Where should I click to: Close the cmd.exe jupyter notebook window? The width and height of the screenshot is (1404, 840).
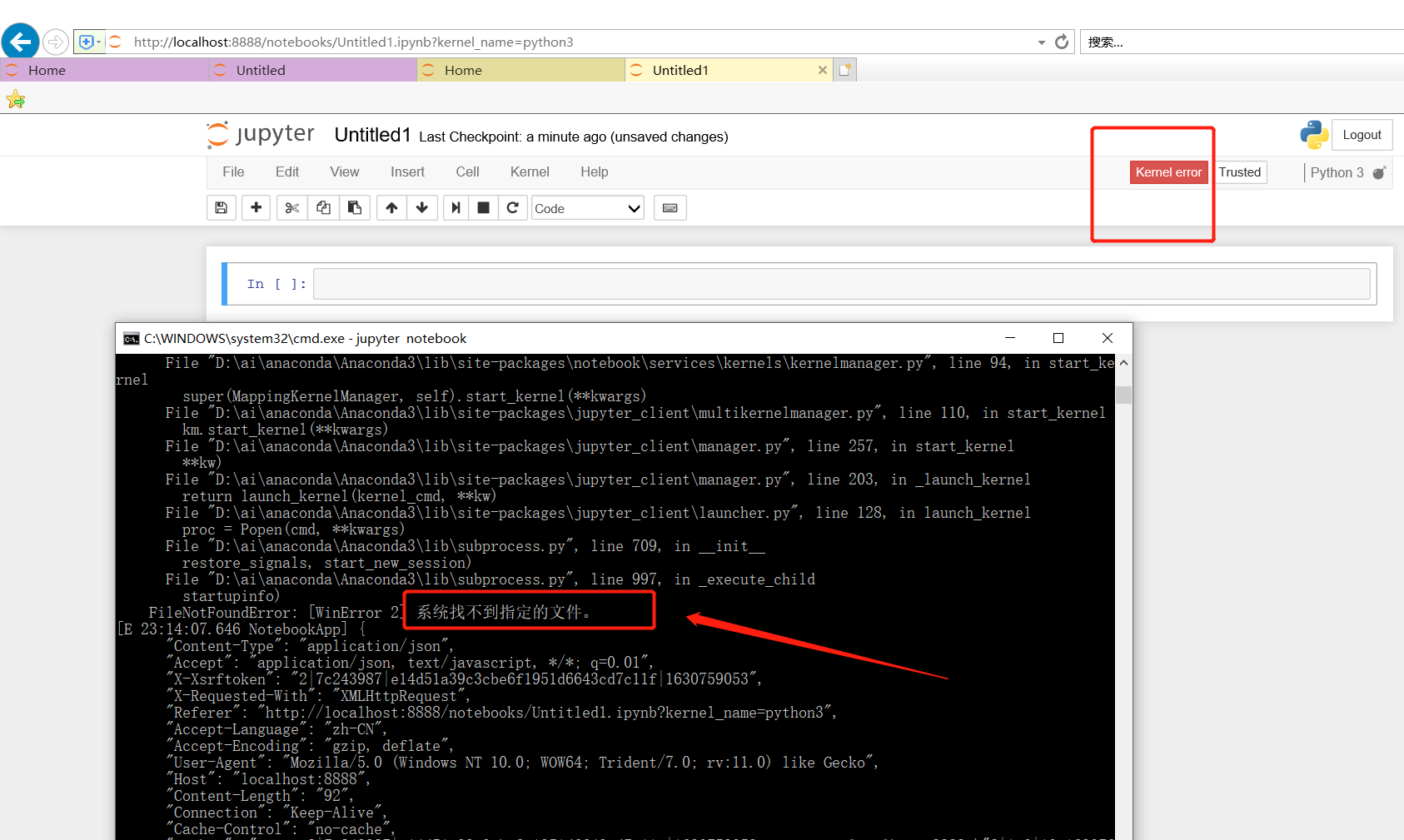point(1108,338)
